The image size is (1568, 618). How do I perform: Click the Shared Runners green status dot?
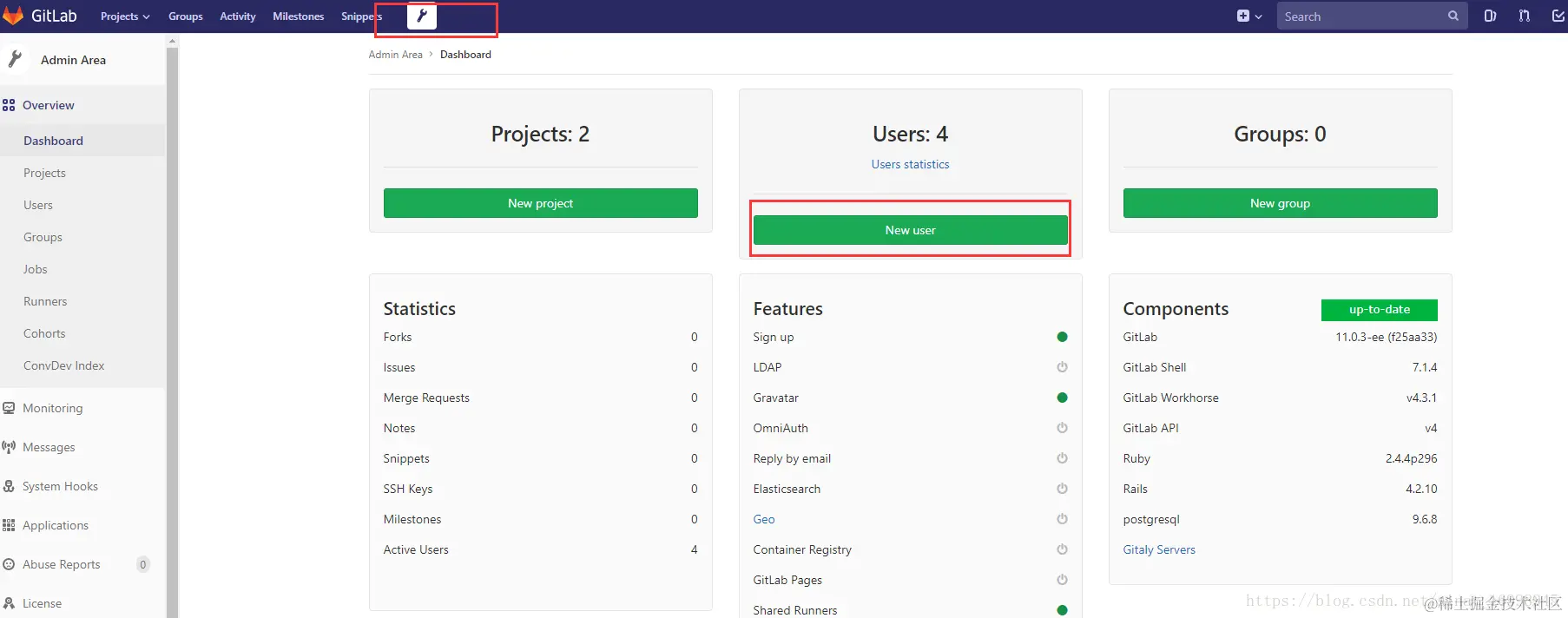coord(1062,610)
